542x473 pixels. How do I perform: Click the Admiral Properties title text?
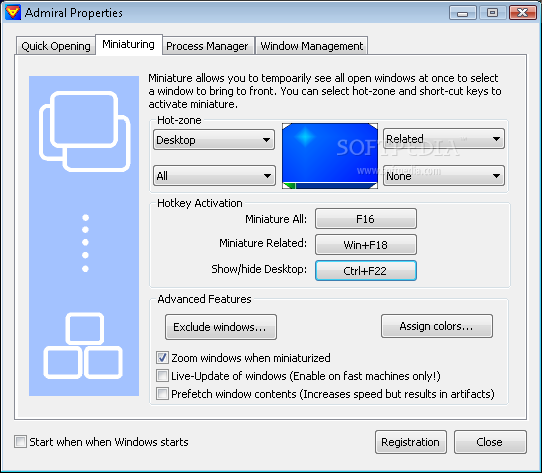[x=74, y=13]
